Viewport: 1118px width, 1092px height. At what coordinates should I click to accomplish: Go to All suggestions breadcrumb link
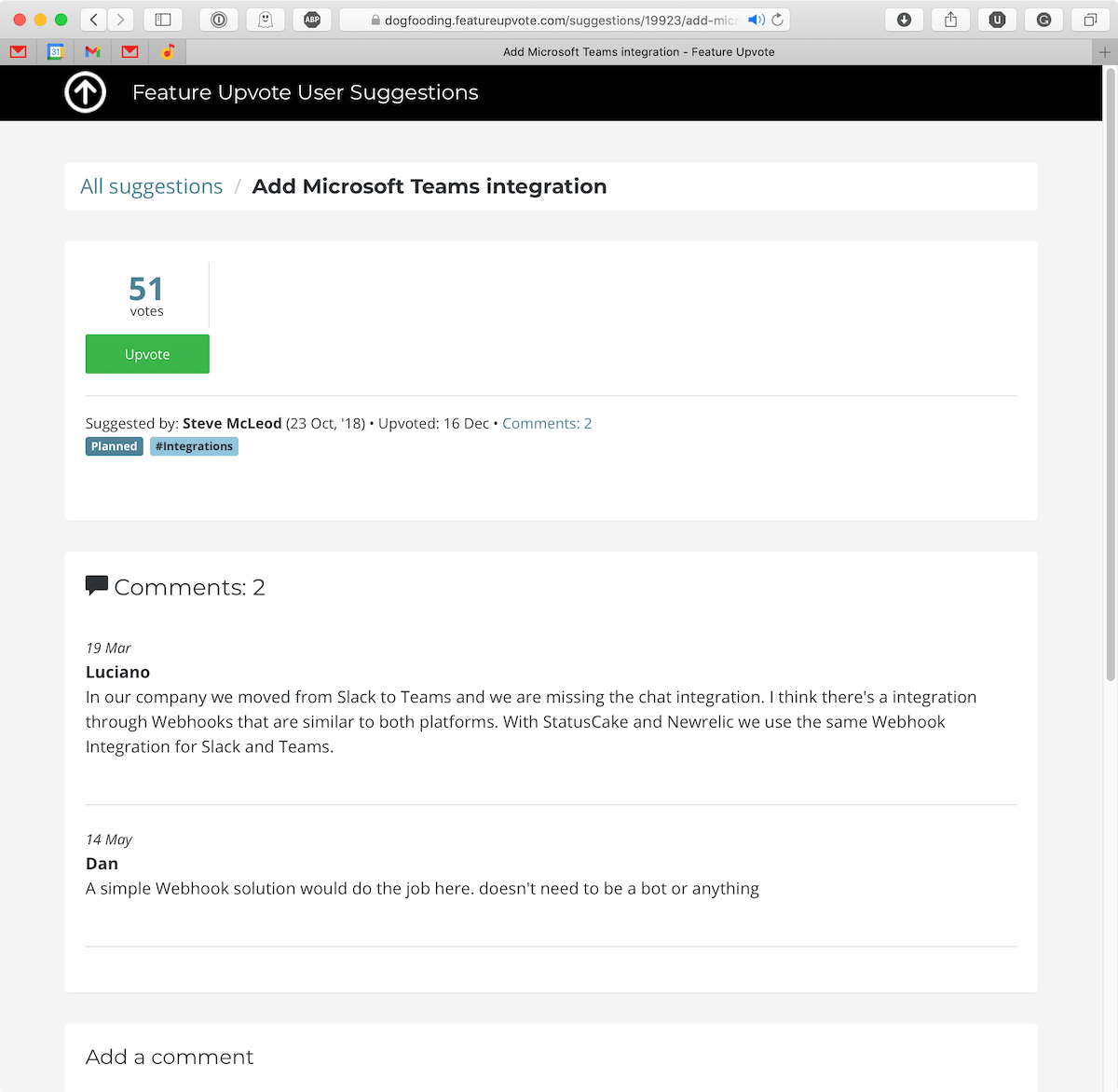(x=152, y=186)
